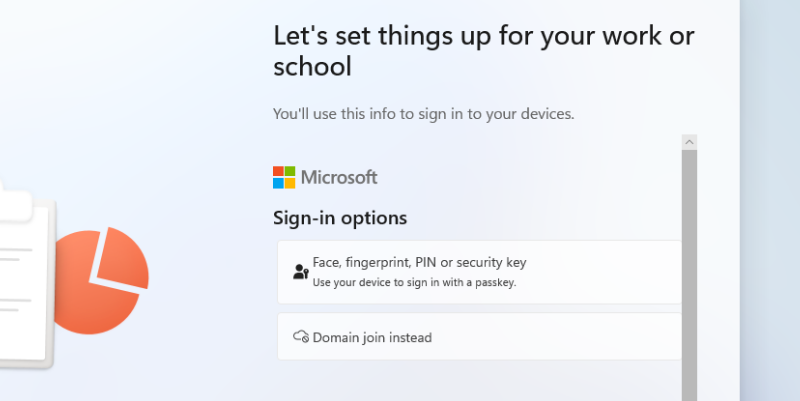
Task: Select Domain join instead
Action: click(372, 338)
